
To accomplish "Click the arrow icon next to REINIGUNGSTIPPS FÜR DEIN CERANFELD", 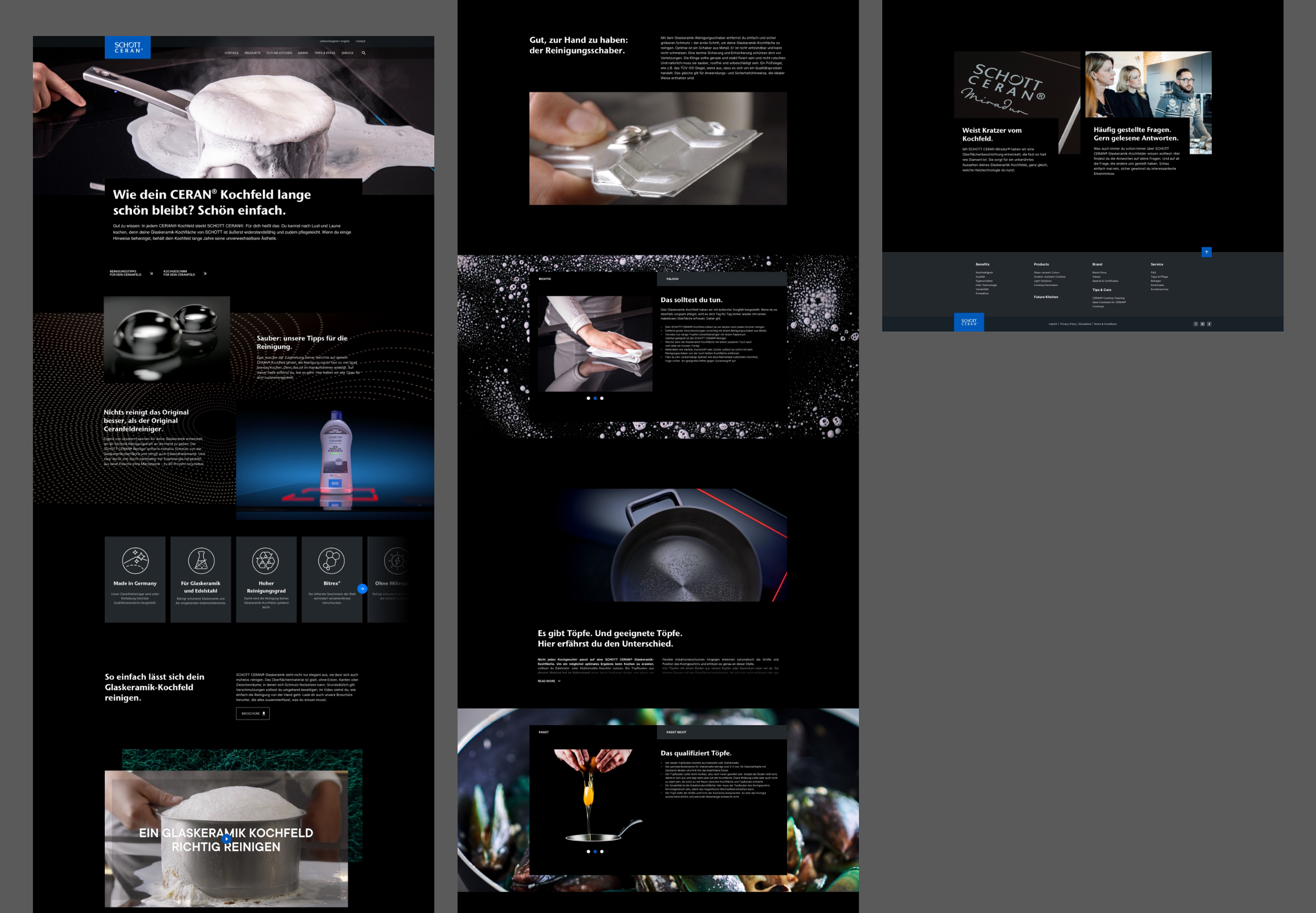I will pyautogui.click(x=152, y=274).
